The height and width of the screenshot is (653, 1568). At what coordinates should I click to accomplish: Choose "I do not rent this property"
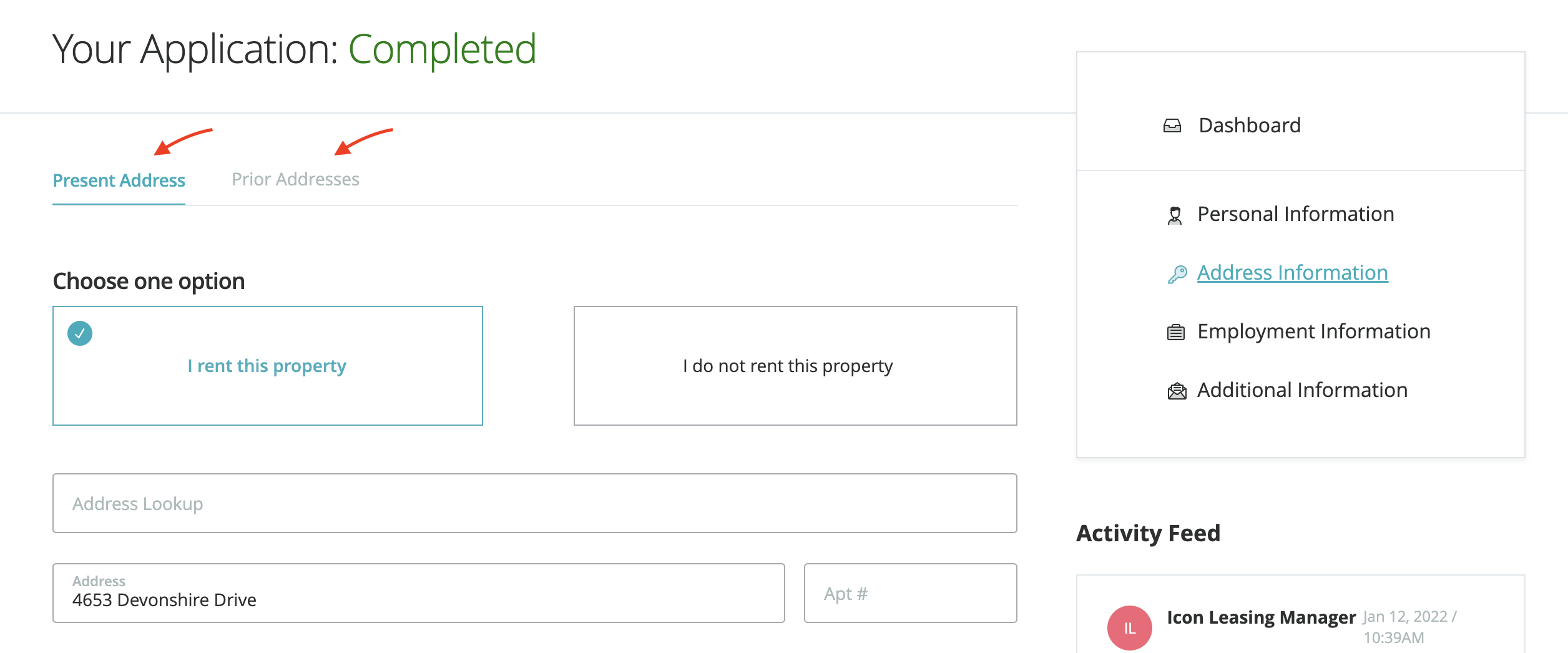[x=795, y=366]
